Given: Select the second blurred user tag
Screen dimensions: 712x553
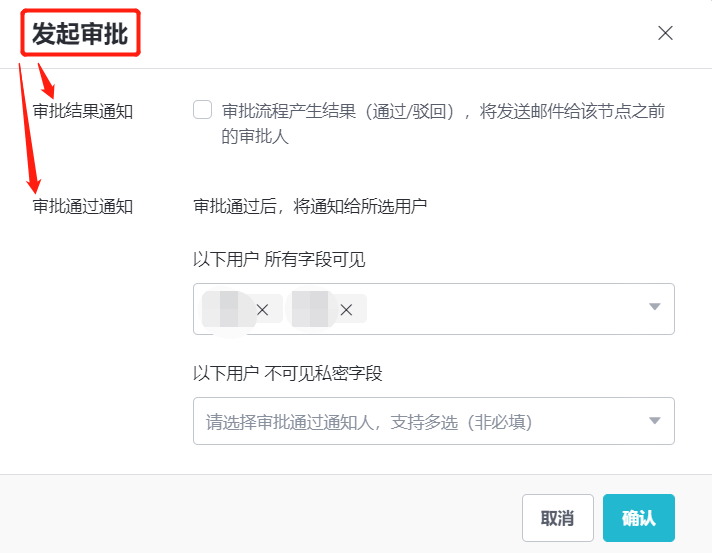Looking at the screenshot, I should pos(308,310).
